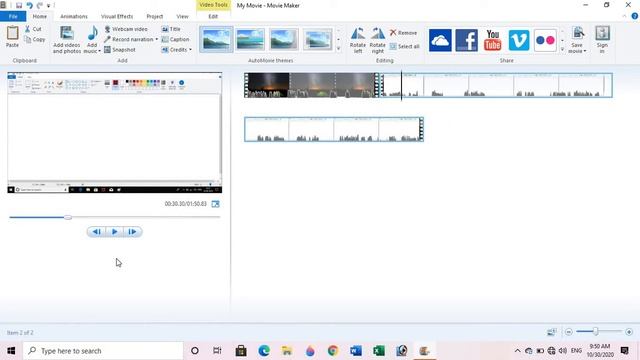
Task: Open the Visual Effects tab
Action: [x=117, y=16]
